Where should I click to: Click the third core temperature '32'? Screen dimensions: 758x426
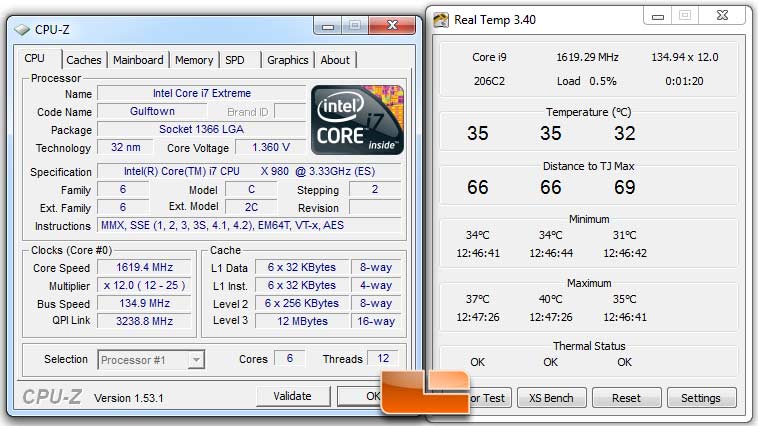click(x=625, y=133)
